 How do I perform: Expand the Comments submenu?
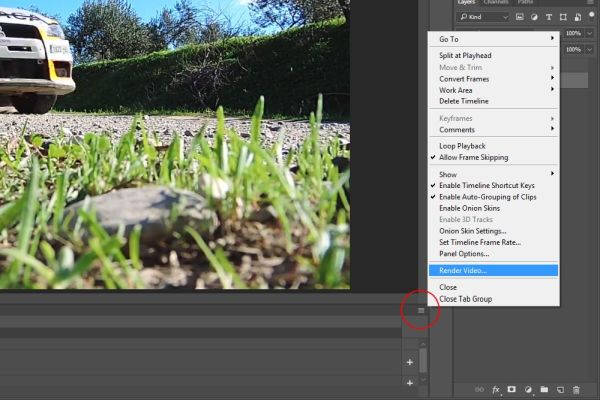pos(494,130)
